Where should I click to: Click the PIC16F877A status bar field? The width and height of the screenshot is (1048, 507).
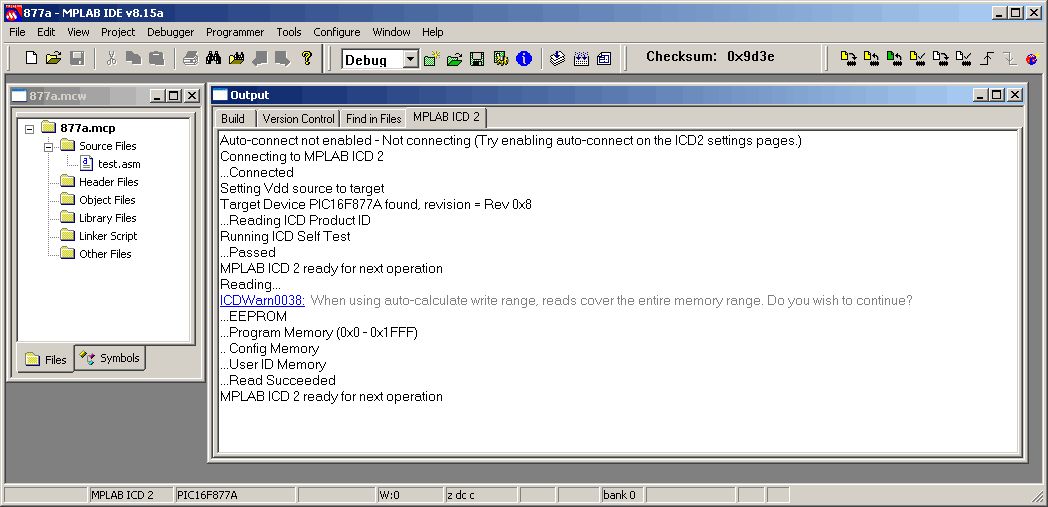click(235, 495)
